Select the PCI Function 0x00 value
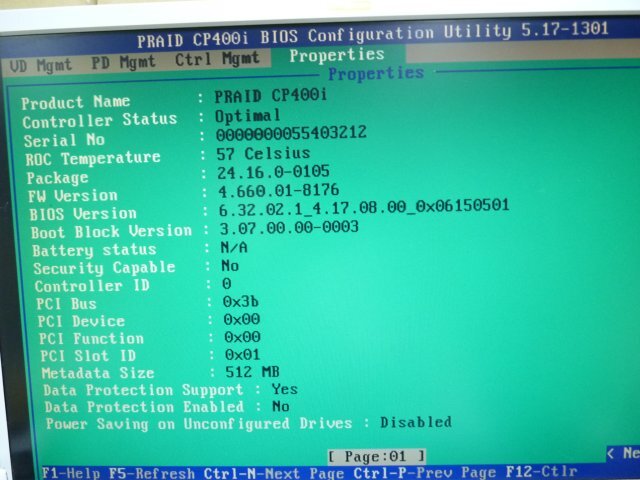This screenshot has width=640, height=480. coord(242,337)
